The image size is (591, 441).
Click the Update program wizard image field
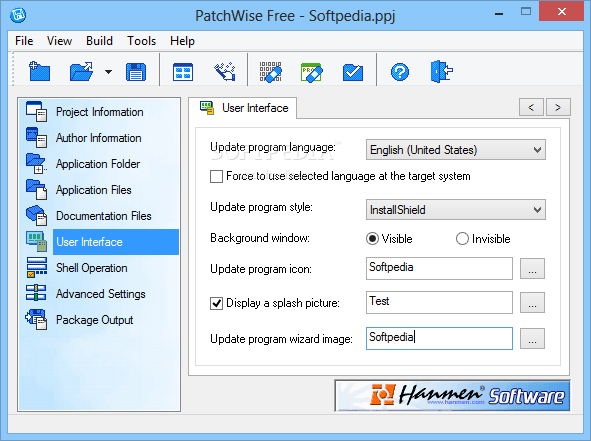pos(439,338)
